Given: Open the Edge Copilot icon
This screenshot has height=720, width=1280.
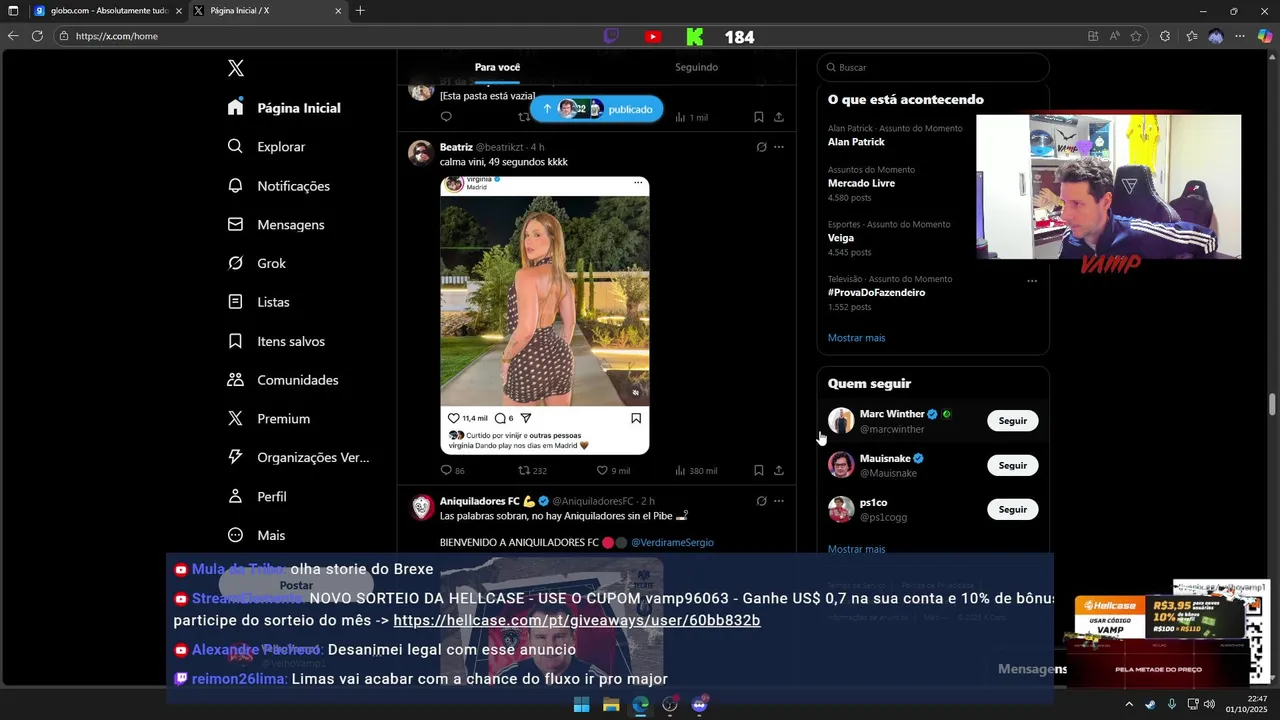Looking at the screenshot, I should pyautogui.click(x=1265, y=36).
